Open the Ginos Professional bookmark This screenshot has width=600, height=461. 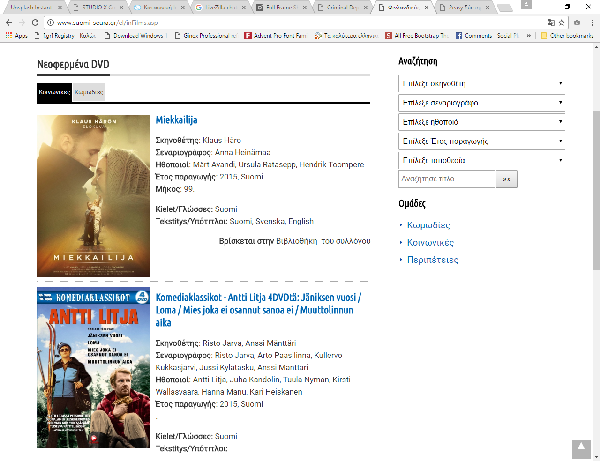point(206,36)
